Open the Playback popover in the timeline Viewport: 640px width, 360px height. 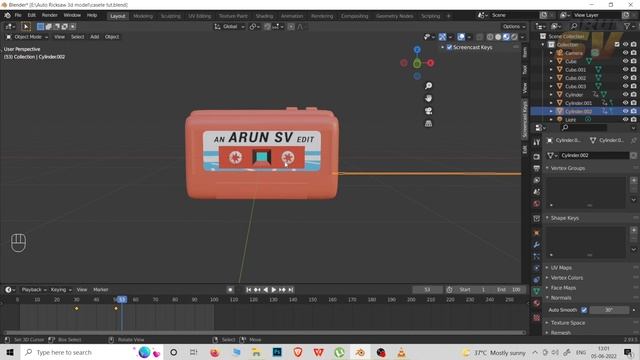click(34, 290)
